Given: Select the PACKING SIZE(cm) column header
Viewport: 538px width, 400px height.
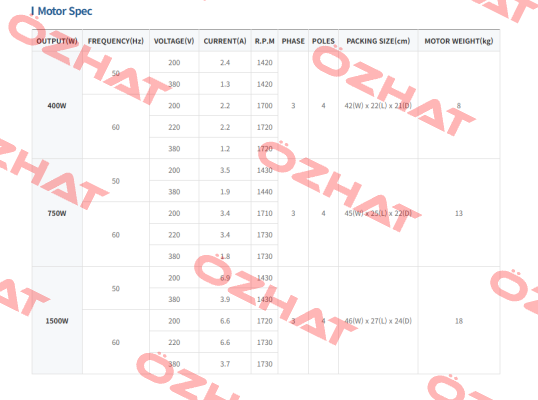Looking at the screenshot, I should pos(378,41).
